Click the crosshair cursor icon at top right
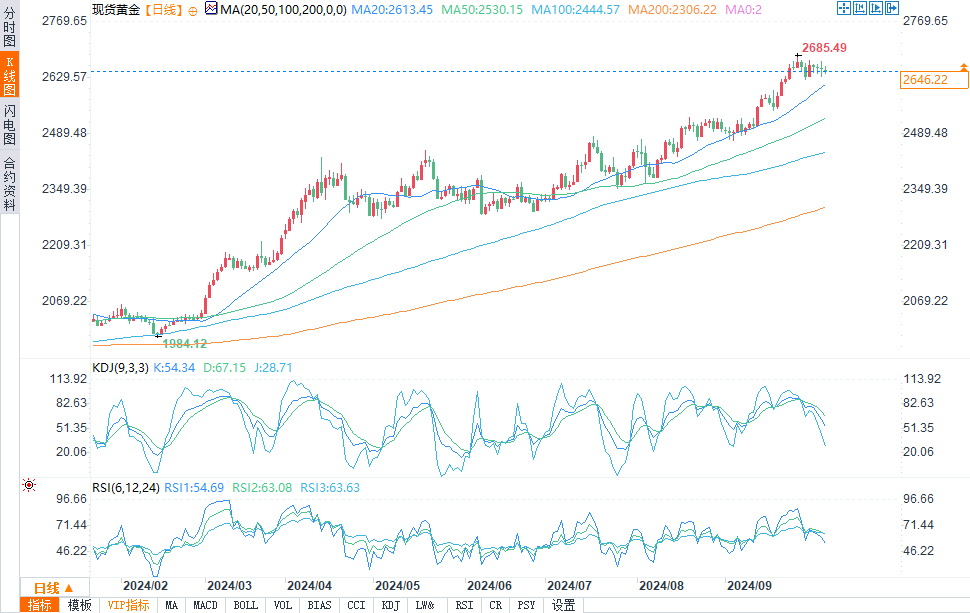 click(843, 8)
